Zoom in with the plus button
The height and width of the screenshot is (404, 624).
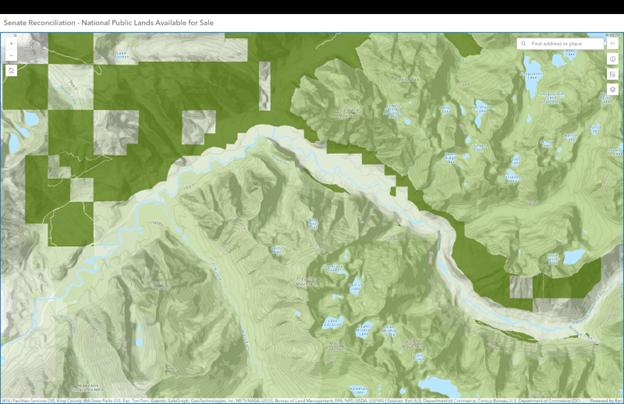[11, 44]
